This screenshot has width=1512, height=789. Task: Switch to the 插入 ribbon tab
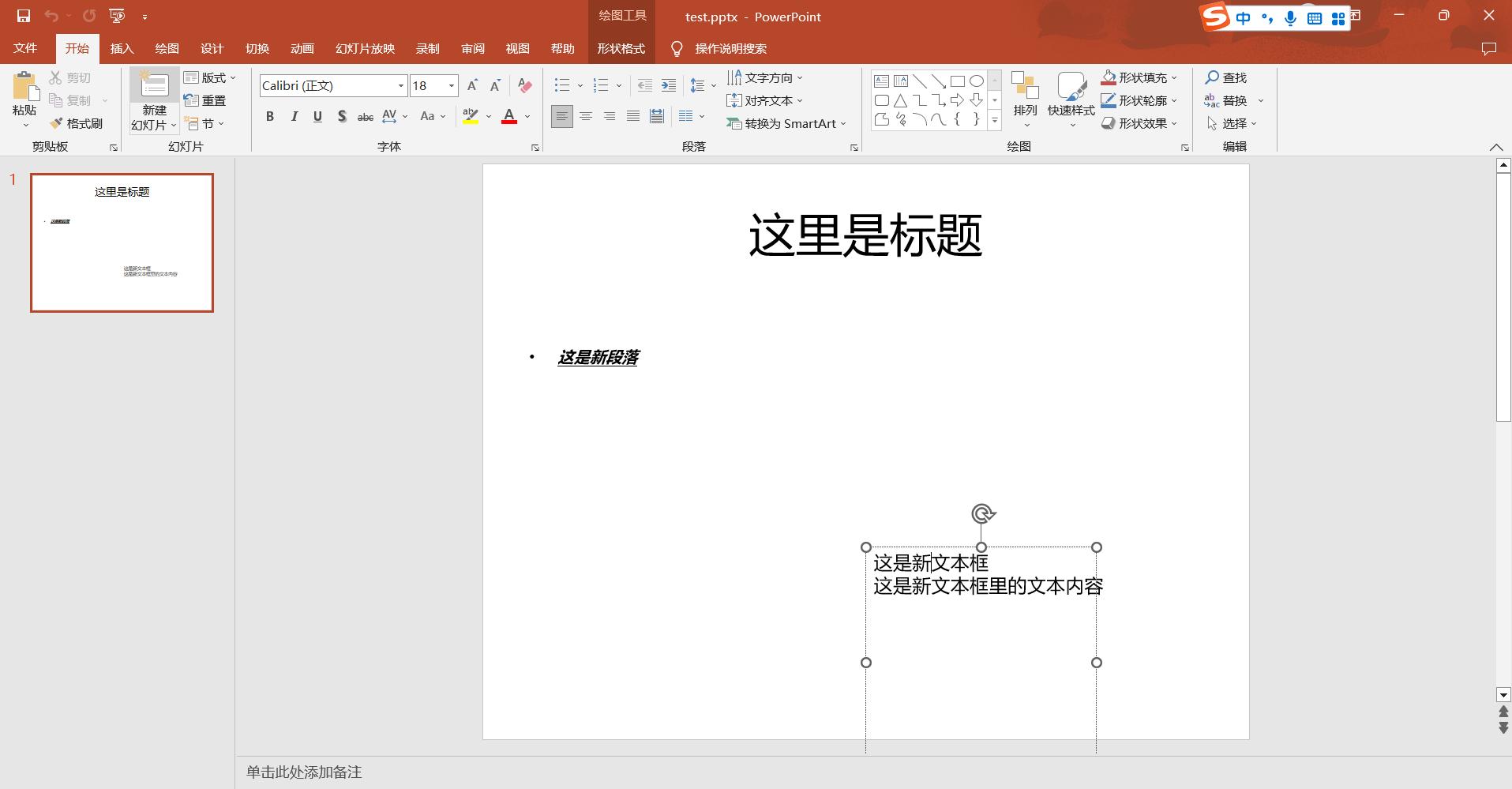click(x=121, y=48)
